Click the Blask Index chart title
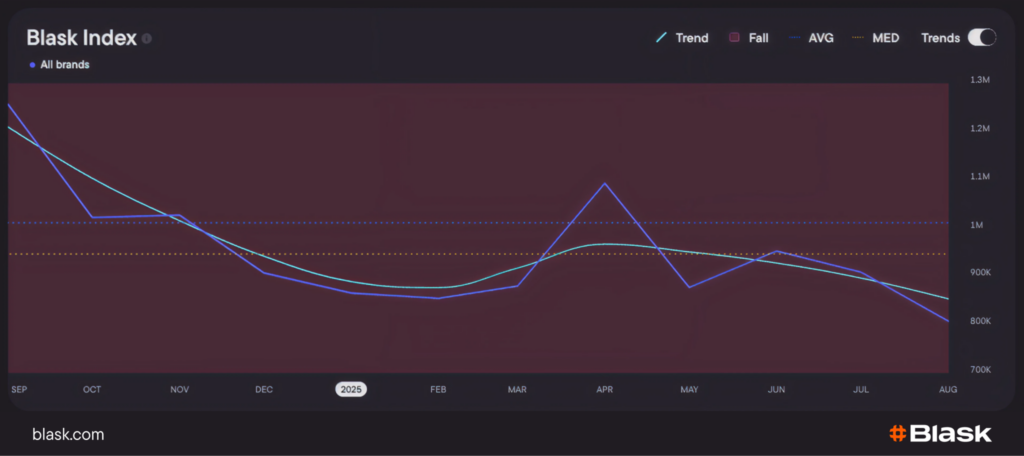Screen dimensions: 1024x456 click(x=81, y=38)
